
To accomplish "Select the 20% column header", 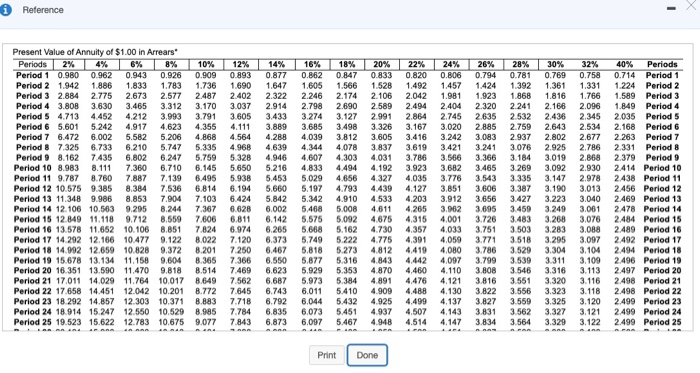I will point(382,65).
